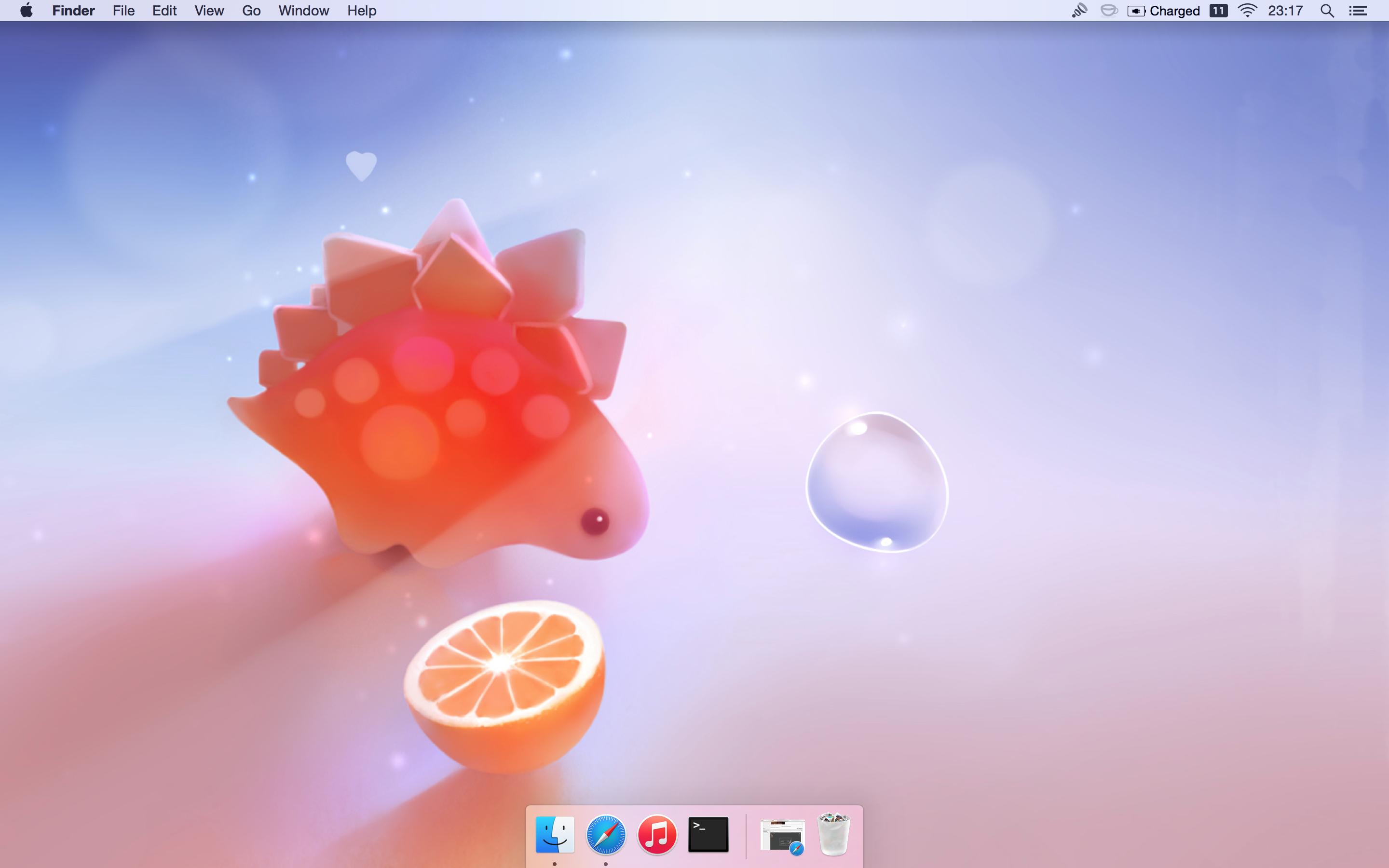Open the battery Charged status menu
The width and height of the screenshot is (1389, 868).
pyautogui.click(x=1163, y=11)
